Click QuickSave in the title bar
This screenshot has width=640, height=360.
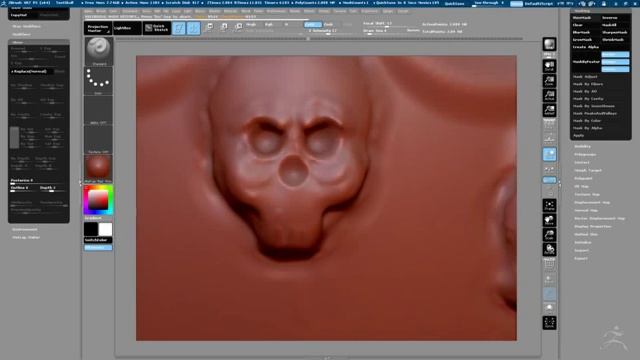(x=454, y=4)
